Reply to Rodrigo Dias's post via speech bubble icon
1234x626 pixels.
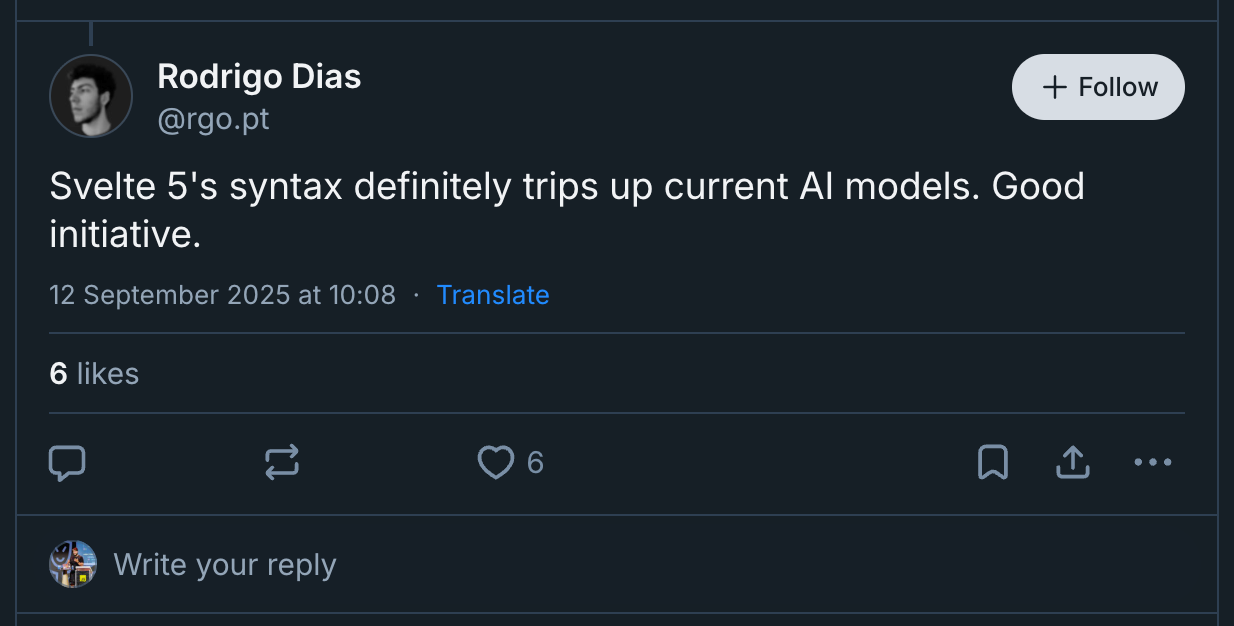[67, 462]
